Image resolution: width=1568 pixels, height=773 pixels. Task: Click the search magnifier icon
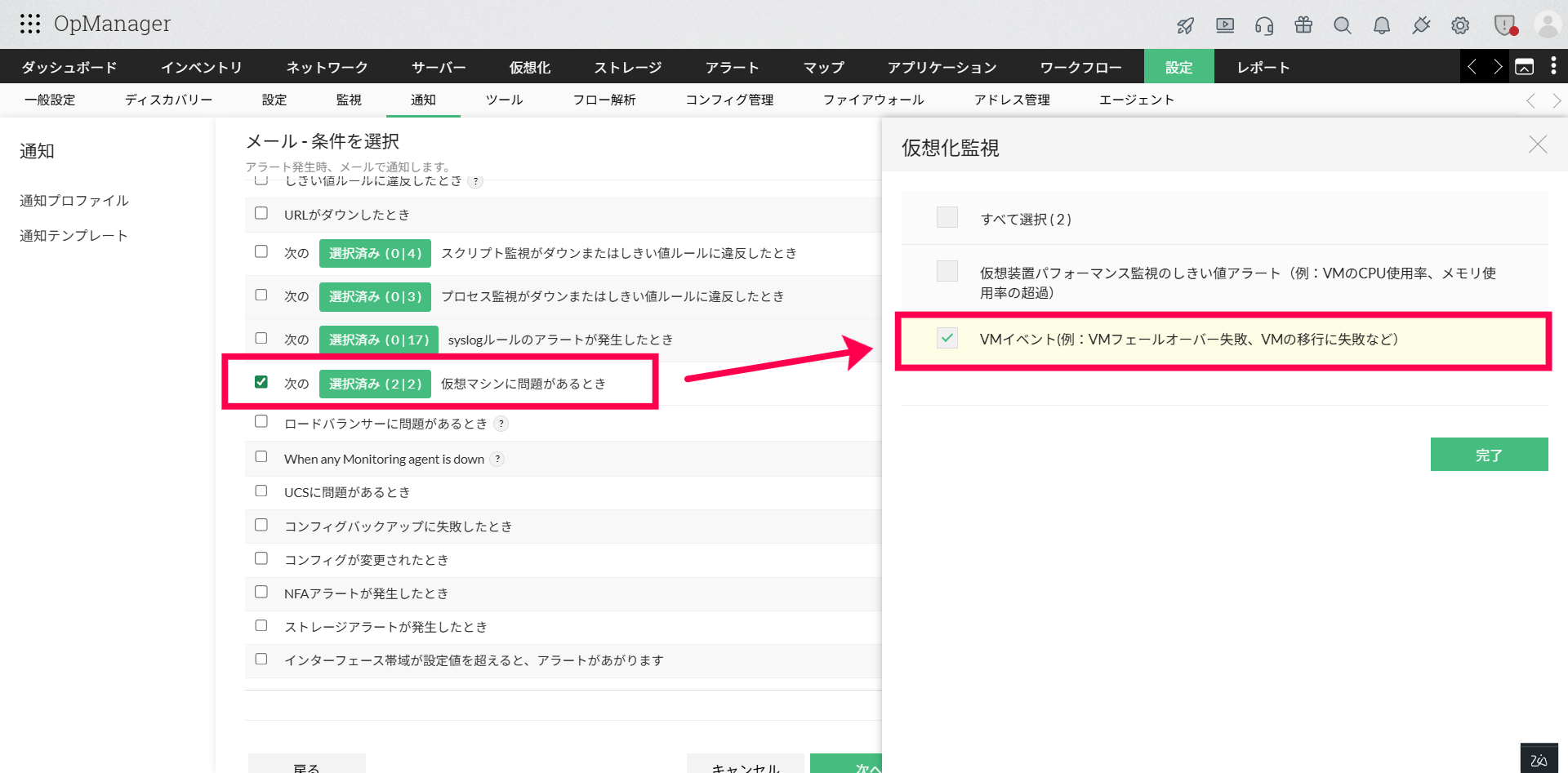1343,25
